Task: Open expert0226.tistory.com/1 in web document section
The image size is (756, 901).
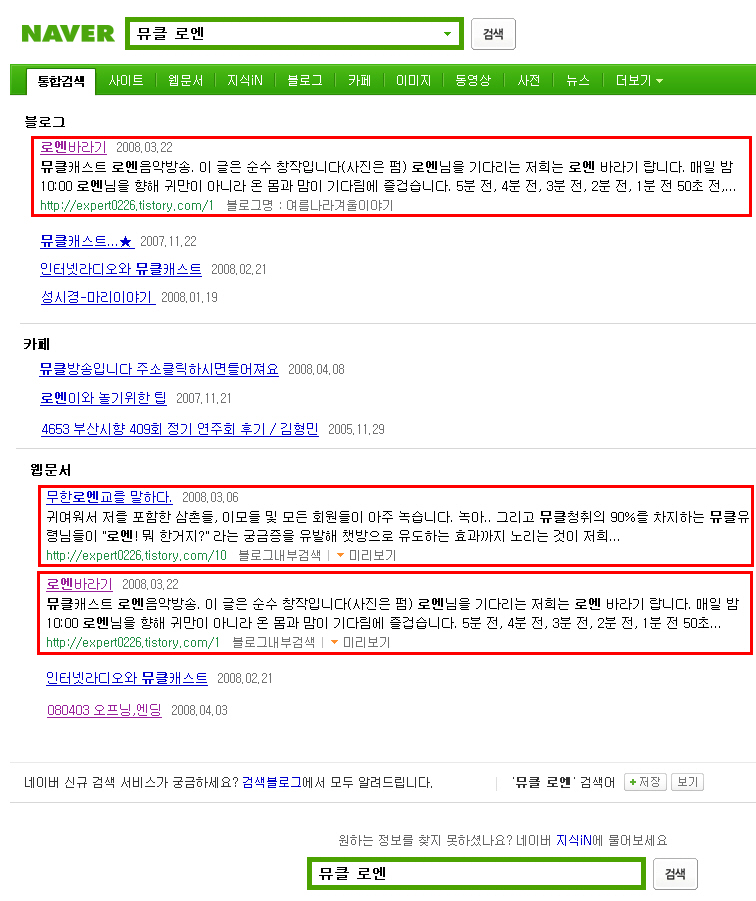Action: (x=133, y=642)
